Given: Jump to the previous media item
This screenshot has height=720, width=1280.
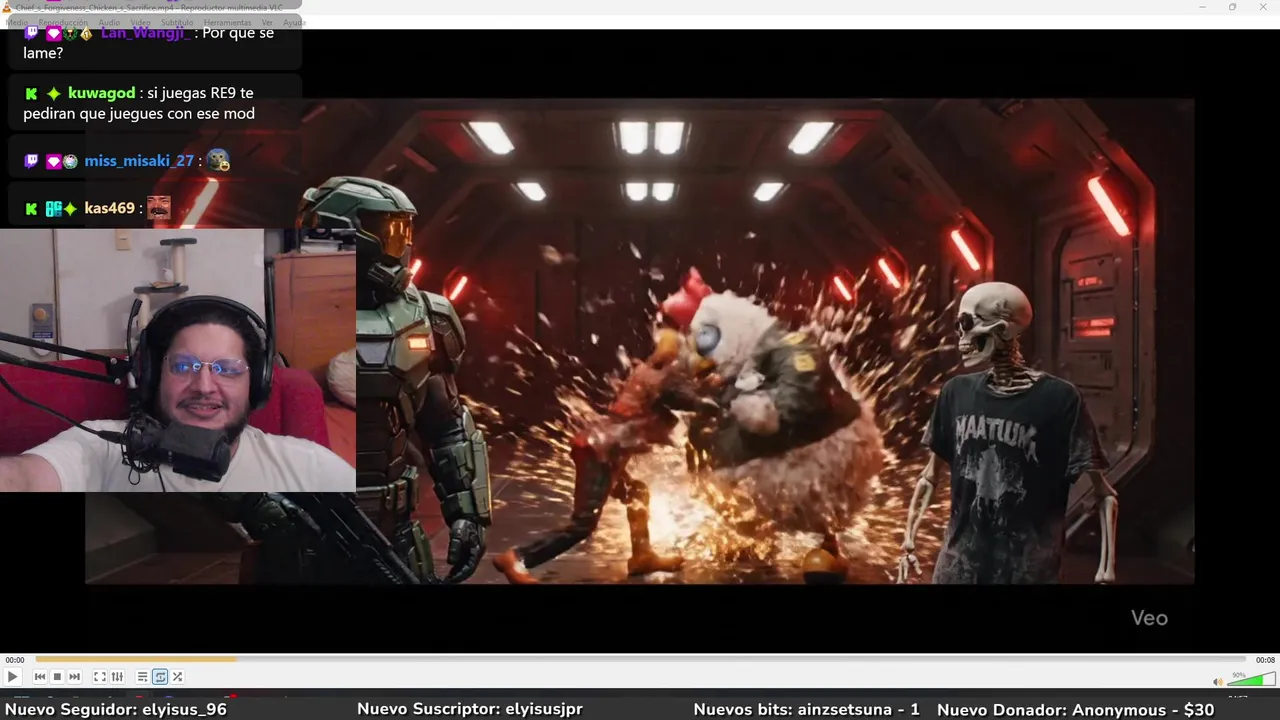Looking at the screenshot, I should pos(40,677).
